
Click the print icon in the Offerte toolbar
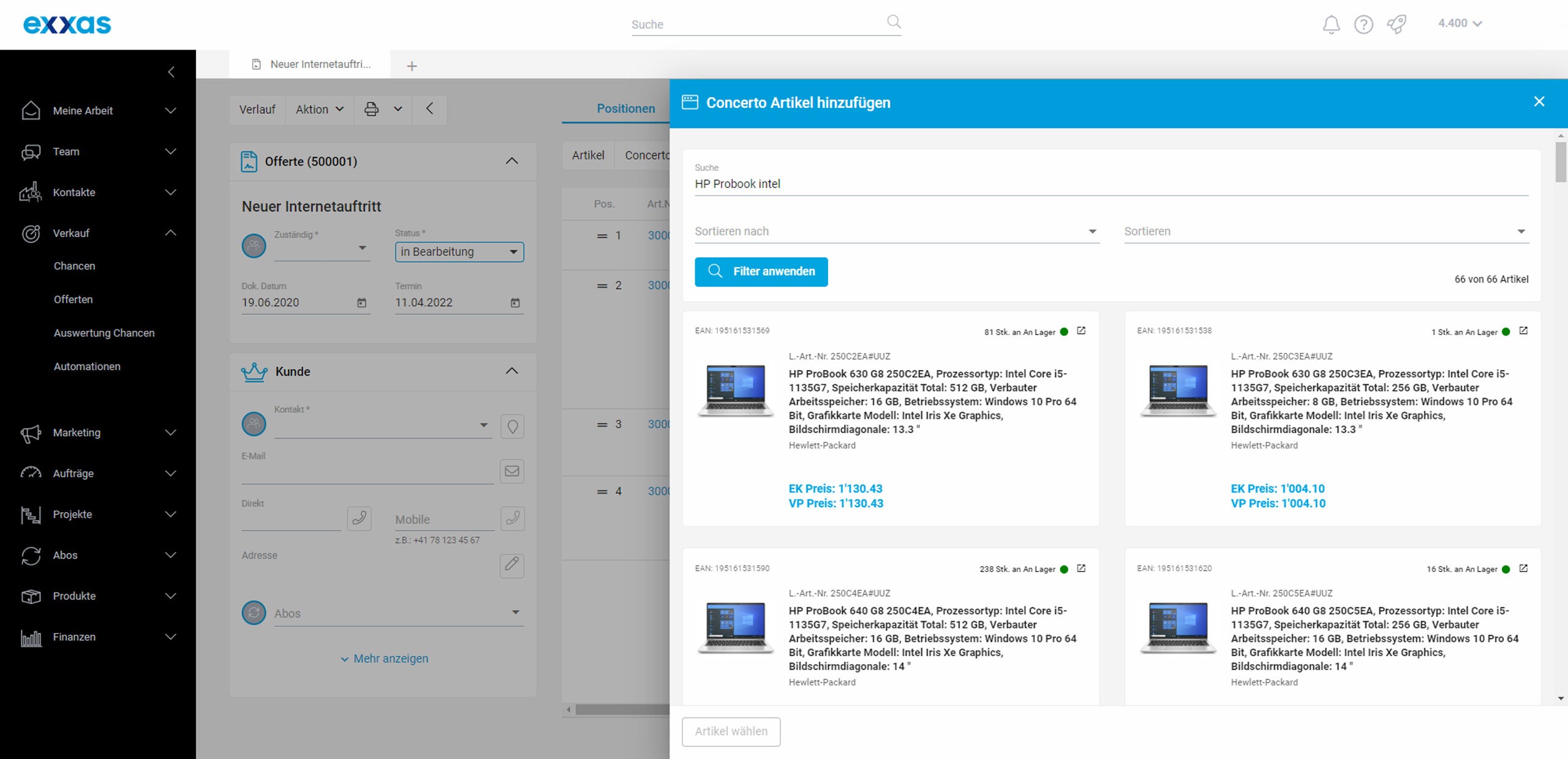pyautogui.click(x=371, y=109)
